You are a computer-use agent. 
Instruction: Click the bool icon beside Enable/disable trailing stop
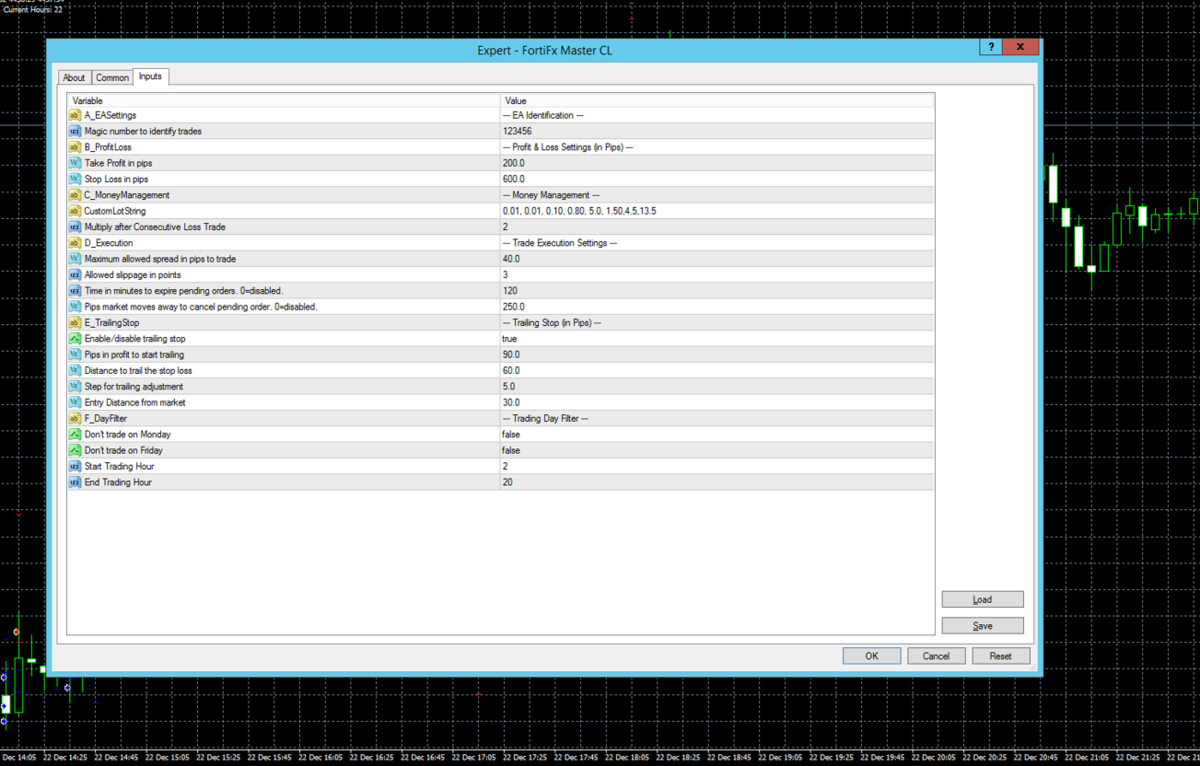pos(75,339)
